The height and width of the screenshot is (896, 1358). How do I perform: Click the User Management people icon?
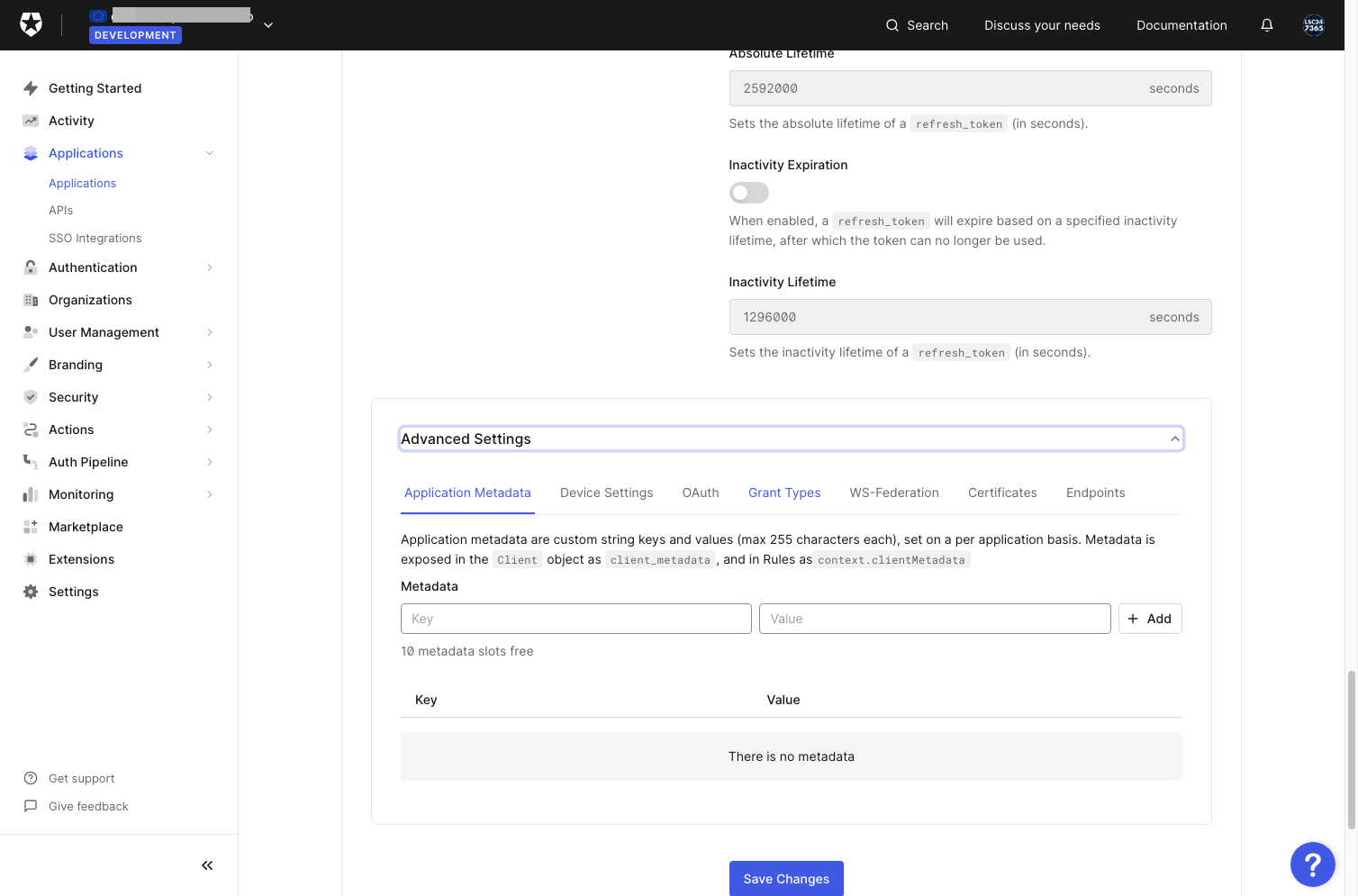tap(31, 332)
